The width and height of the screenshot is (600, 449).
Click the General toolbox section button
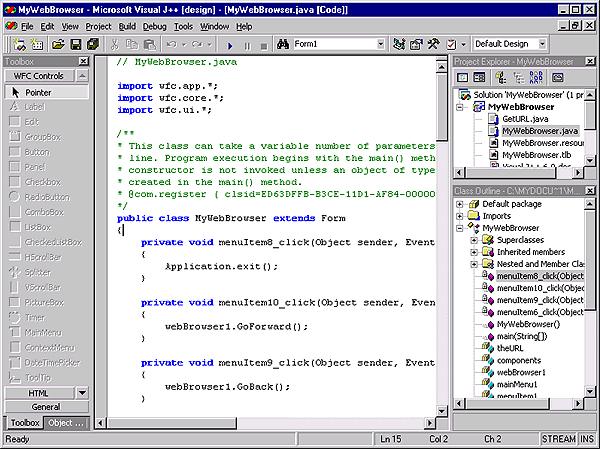tap(45, 407)
